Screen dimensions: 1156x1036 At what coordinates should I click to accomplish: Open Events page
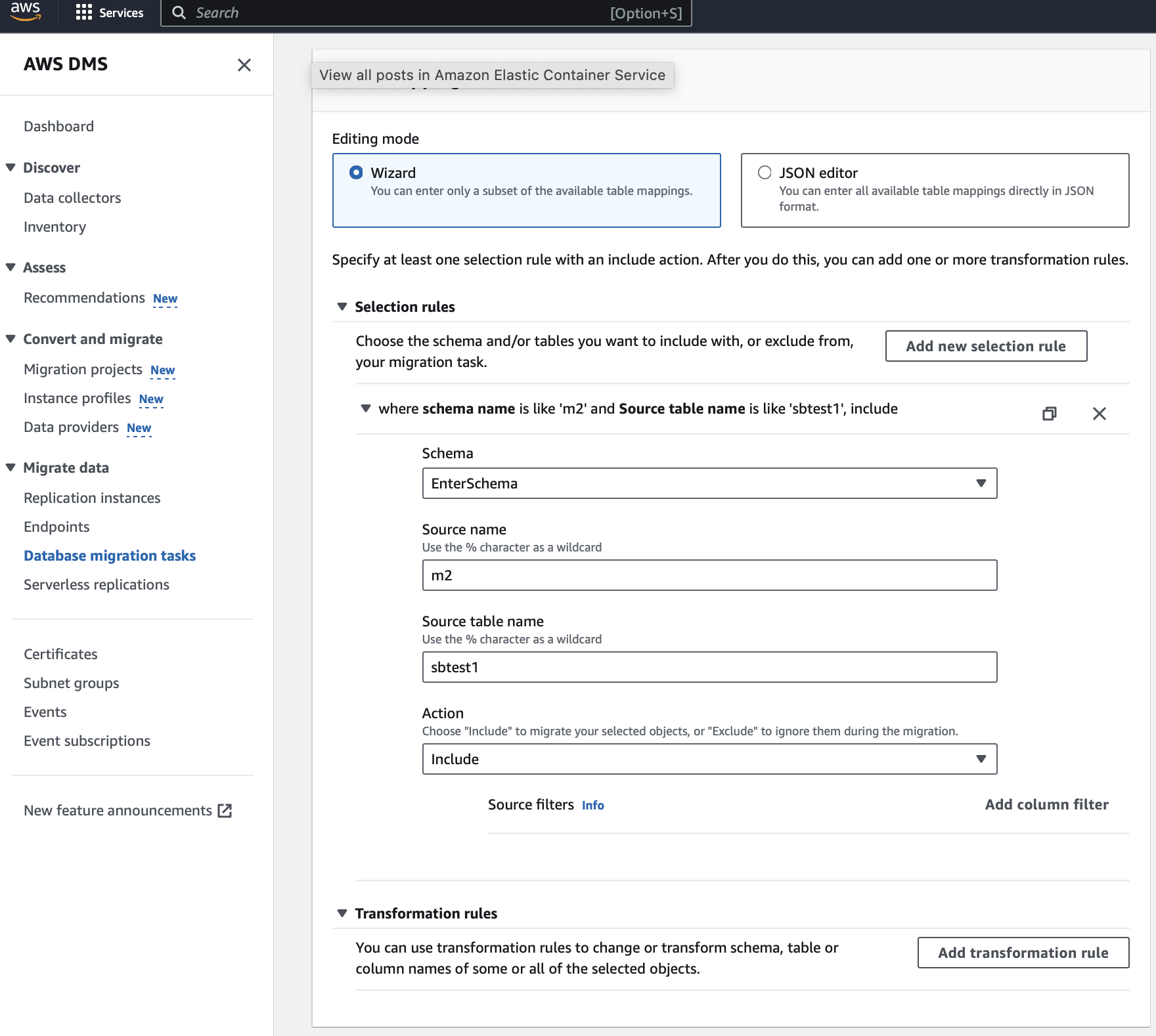[45, 712]
